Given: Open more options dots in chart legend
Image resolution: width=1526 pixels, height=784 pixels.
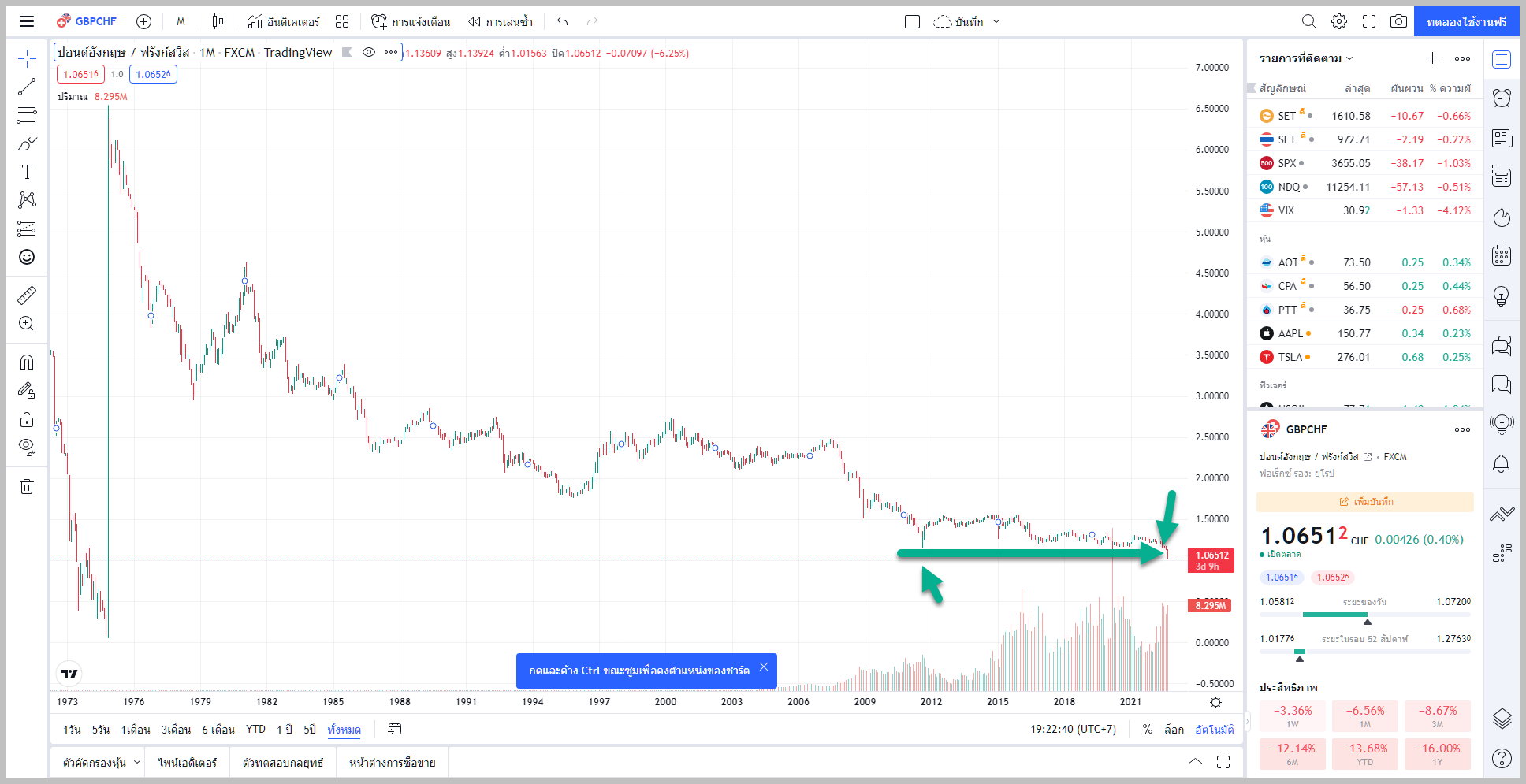Looking at the screenshot, I should [x=391, y=52].
